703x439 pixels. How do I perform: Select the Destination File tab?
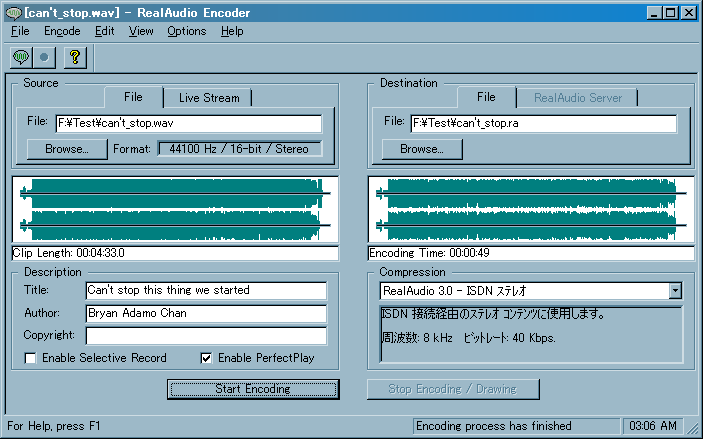[486, 97]
